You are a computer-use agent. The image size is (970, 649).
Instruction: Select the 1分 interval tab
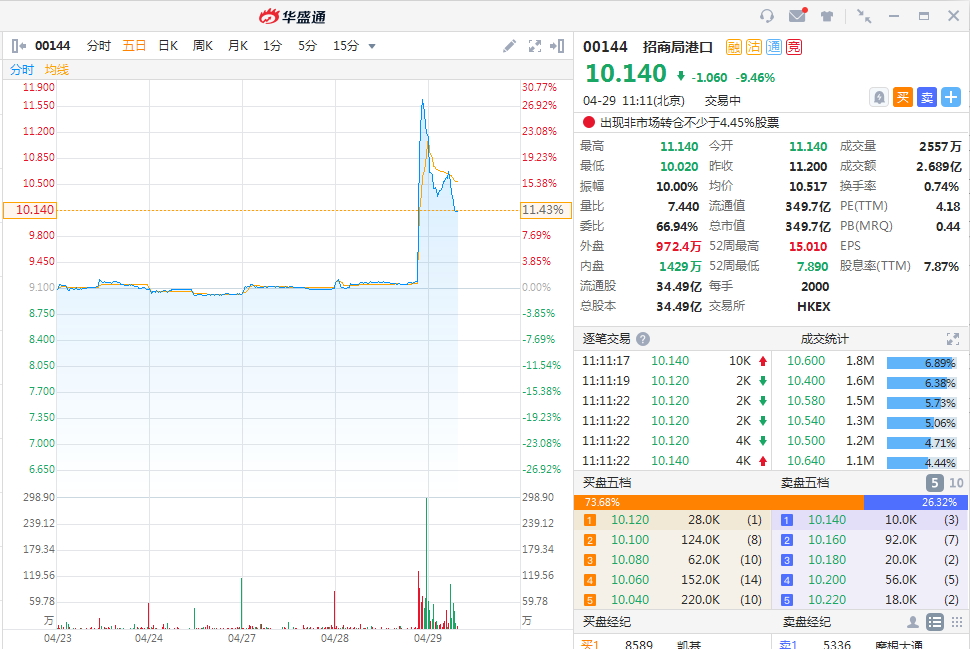click(272, 46)
